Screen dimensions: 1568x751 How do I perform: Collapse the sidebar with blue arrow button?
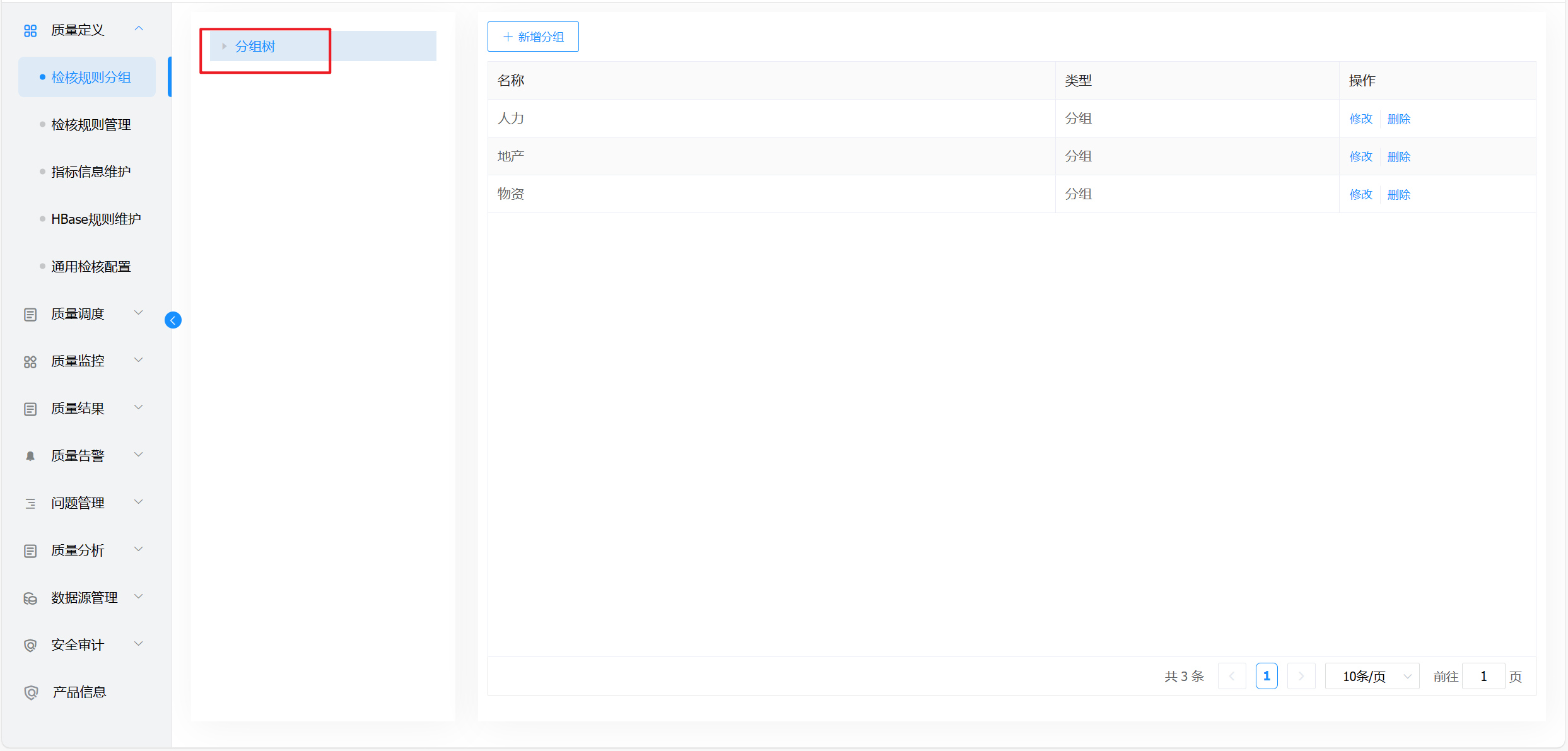(173, 320)
